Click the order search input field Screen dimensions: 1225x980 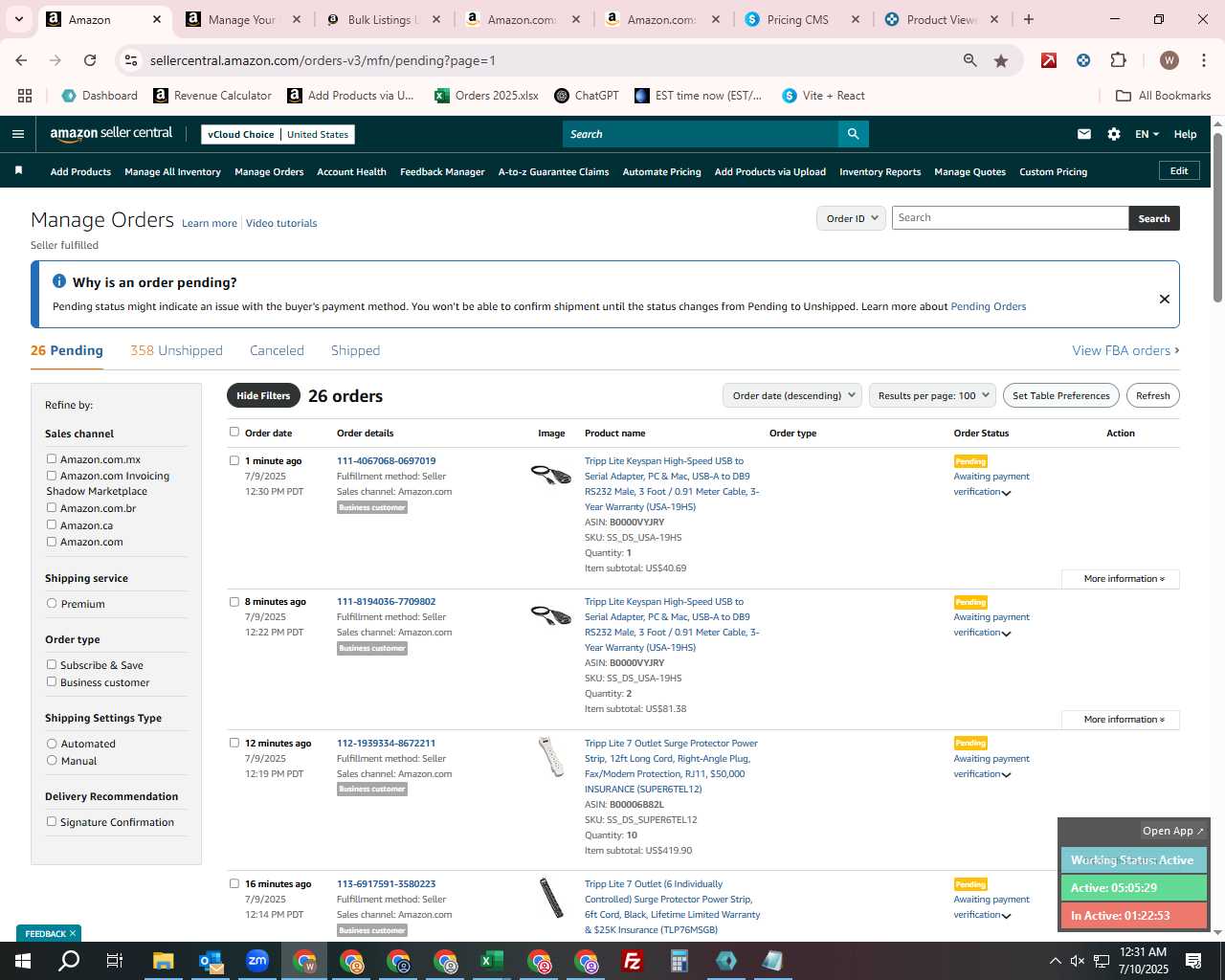pos(1010,218)
